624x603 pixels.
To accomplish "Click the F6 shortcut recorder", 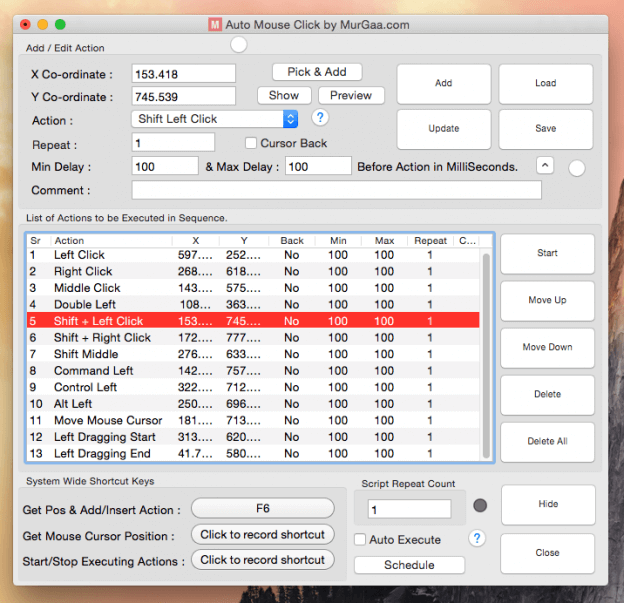I will tap(263, 508).
